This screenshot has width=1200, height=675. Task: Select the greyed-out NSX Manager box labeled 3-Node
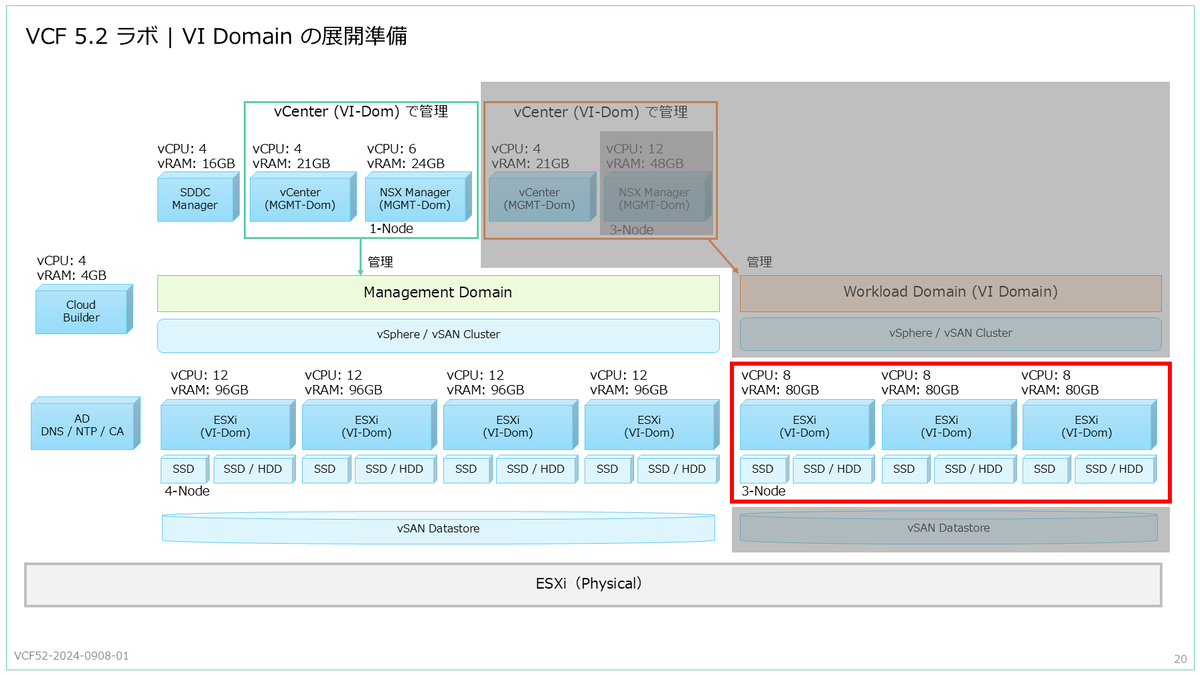click(x=656, y=197)
